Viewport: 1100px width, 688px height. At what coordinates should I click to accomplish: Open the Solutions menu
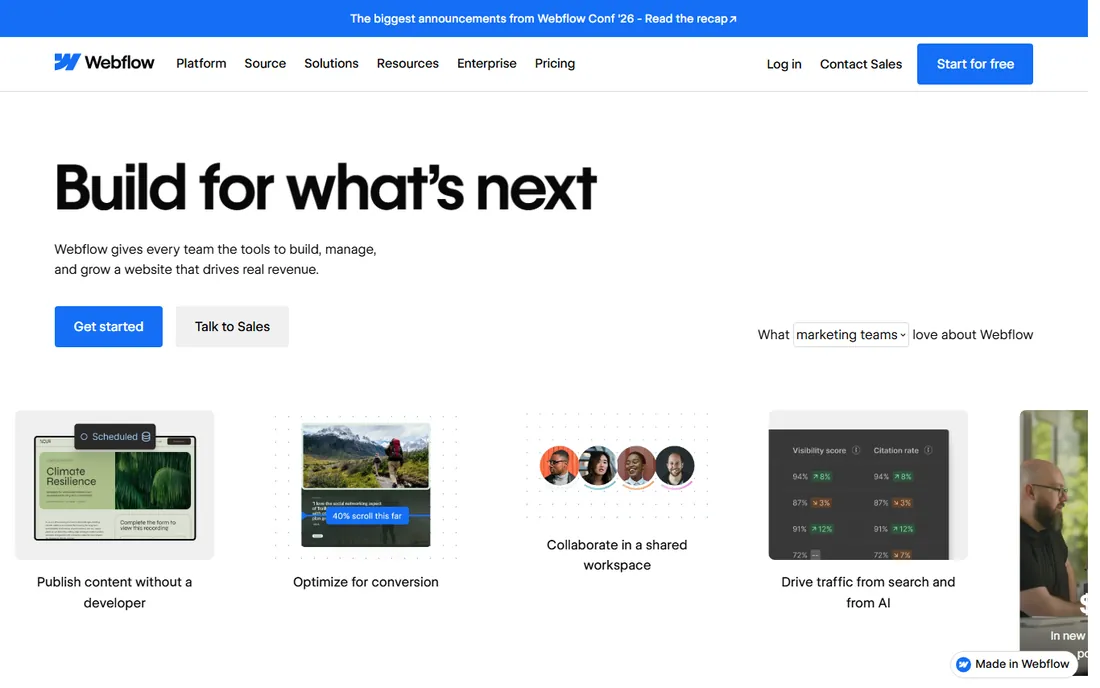click(331, 63)
